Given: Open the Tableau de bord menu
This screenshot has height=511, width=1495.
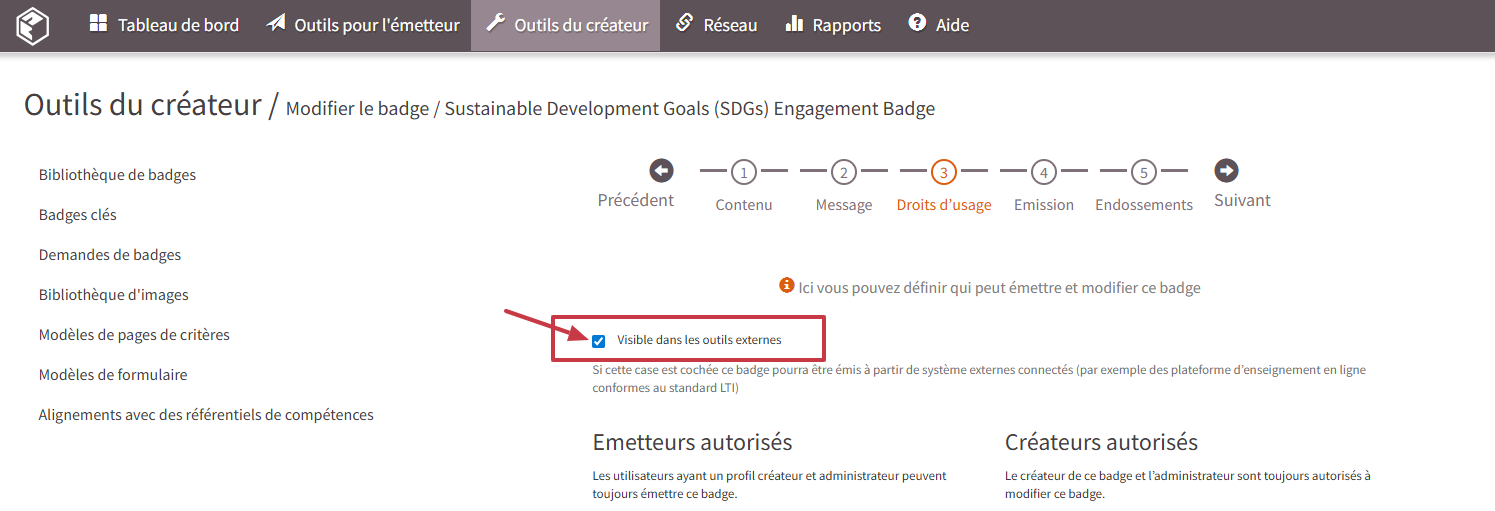Looking at the screenshot, I should pos(178,25).
